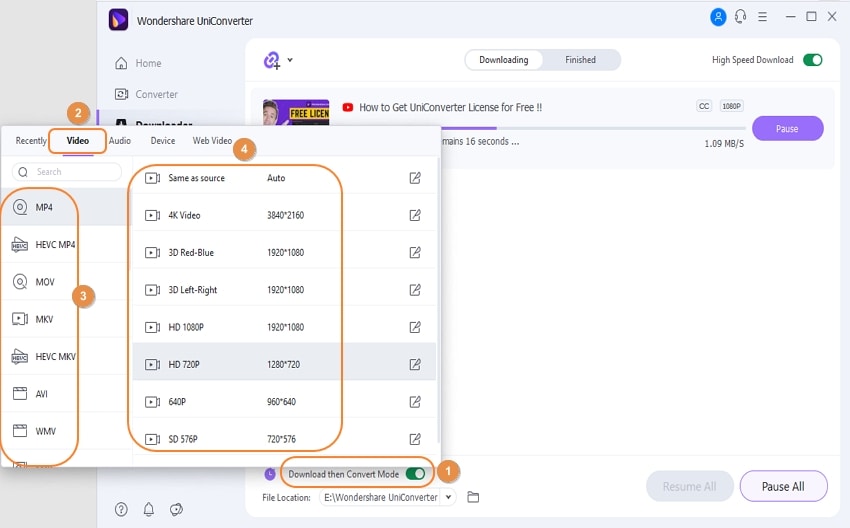Pause the current video download

coord(788,128)
